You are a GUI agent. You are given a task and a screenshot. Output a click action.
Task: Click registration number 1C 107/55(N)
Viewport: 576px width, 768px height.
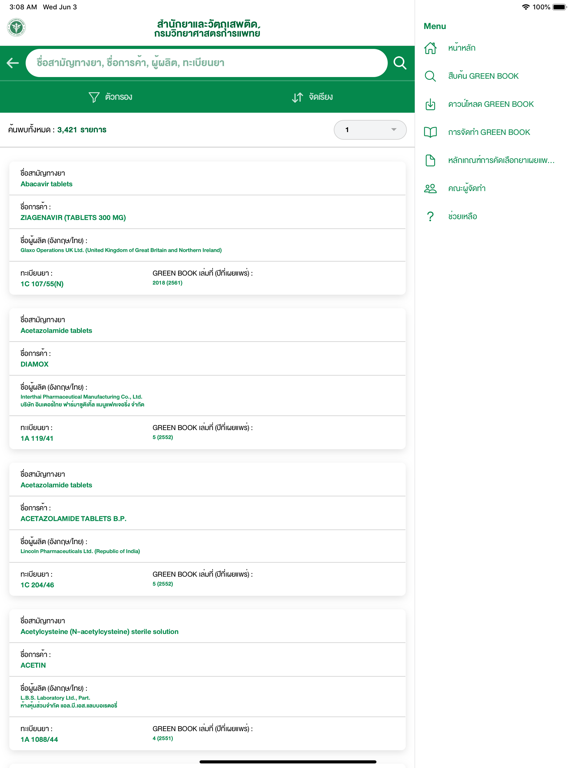42,284
